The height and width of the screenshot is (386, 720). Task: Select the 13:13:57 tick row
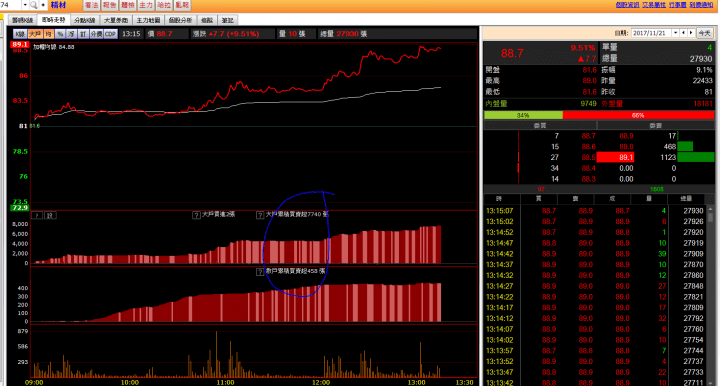click(595, 351)
